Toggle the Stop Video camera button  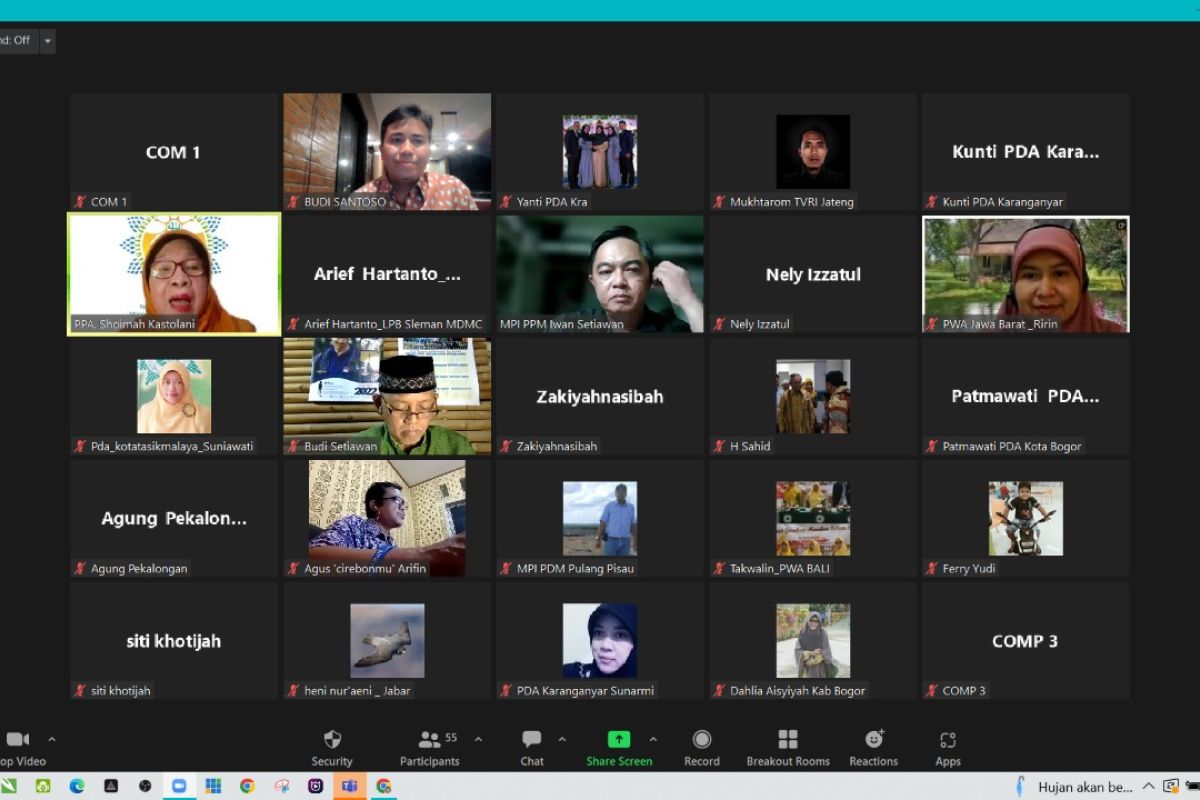[x=18, y=746]
